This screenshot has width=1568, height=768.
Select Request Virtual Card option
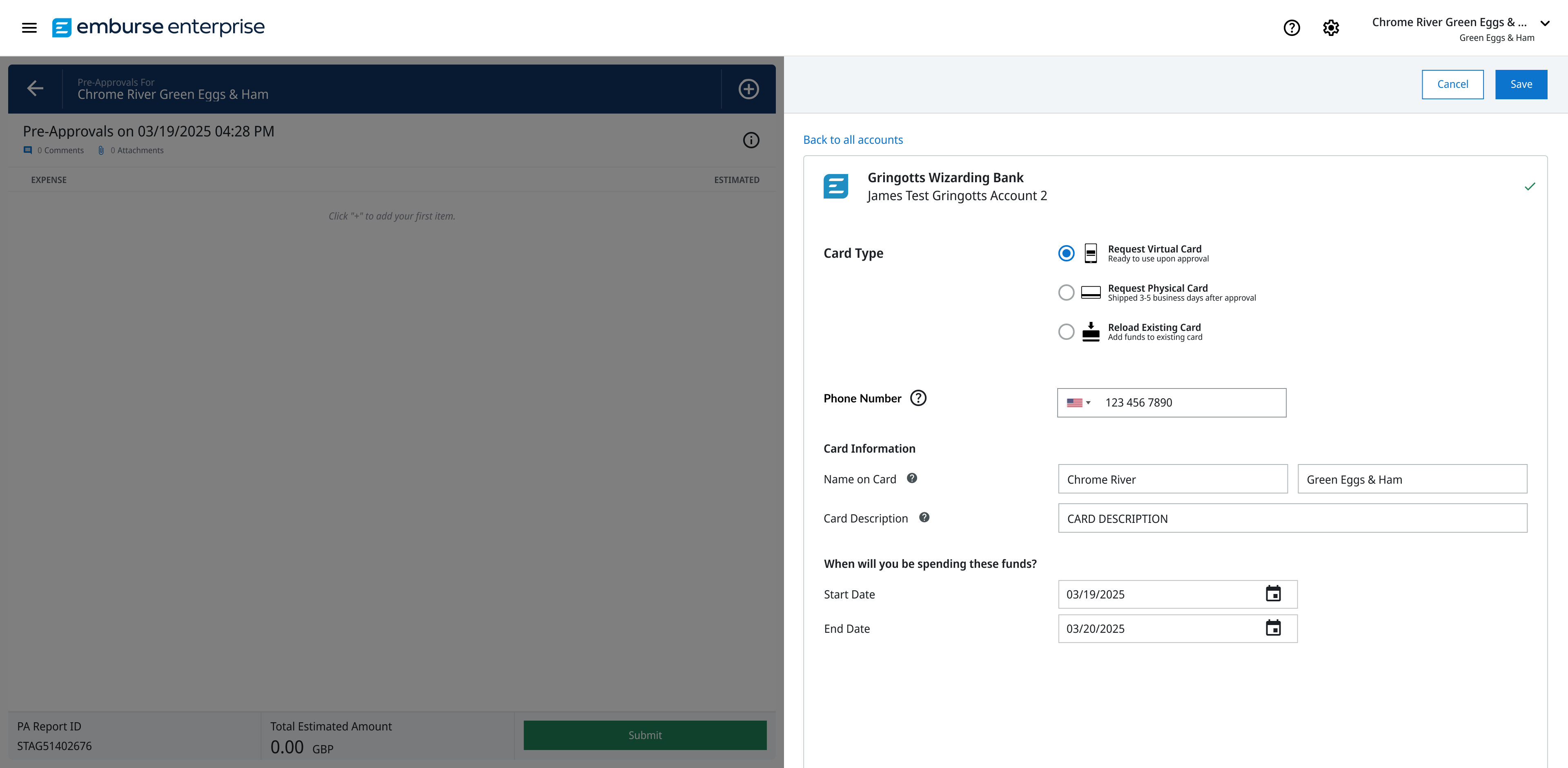(x=1066, y=253)
